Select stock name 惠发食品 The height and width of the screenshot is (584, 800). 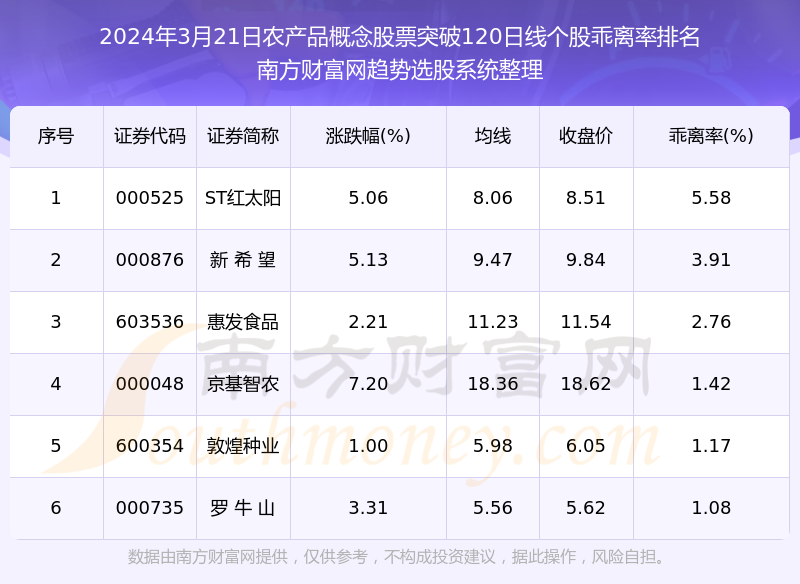point(243,322)
